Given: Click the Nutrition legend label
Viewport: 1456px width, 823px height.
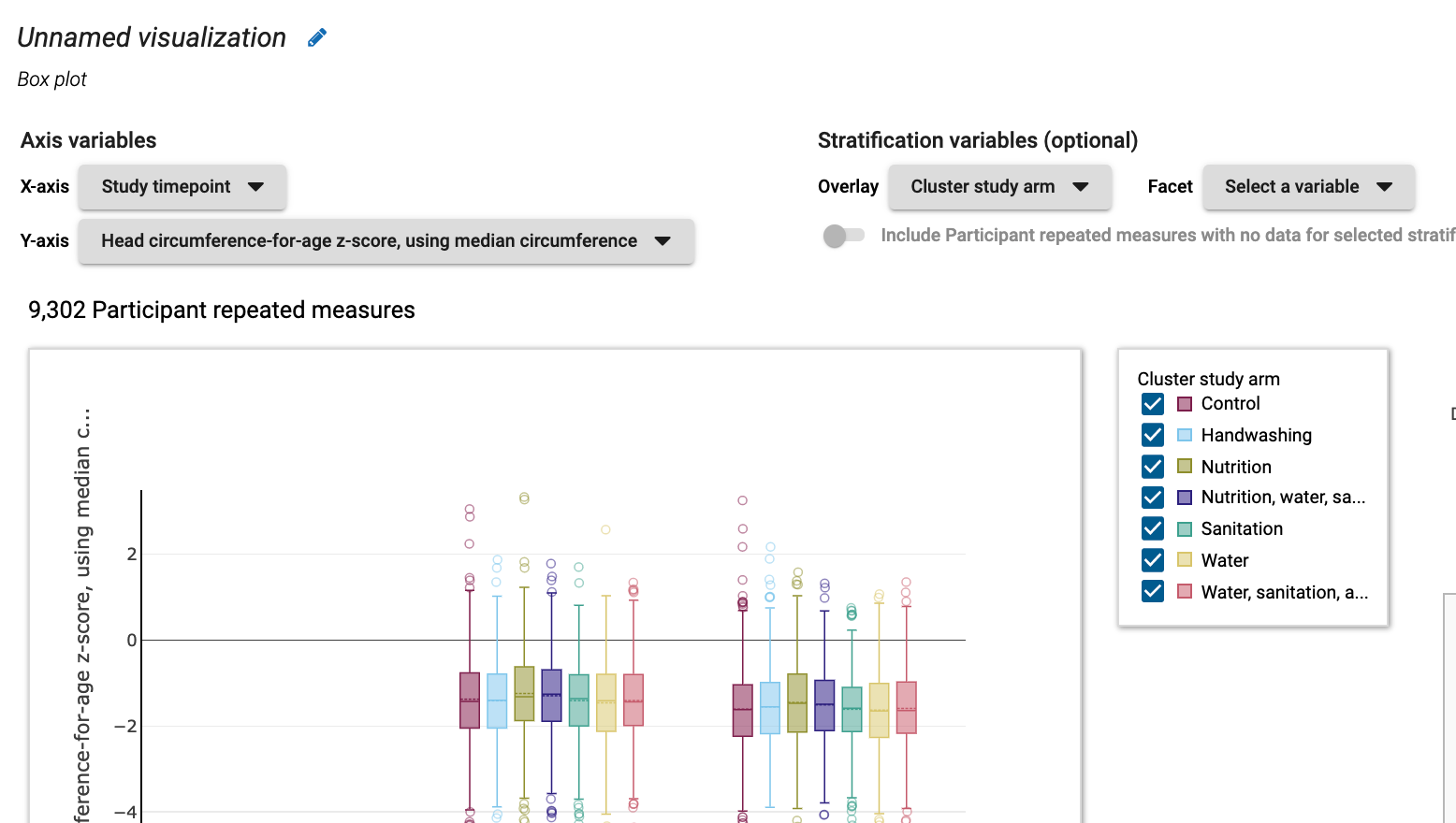Looking at the screenshot, I should coord(1236,467).
